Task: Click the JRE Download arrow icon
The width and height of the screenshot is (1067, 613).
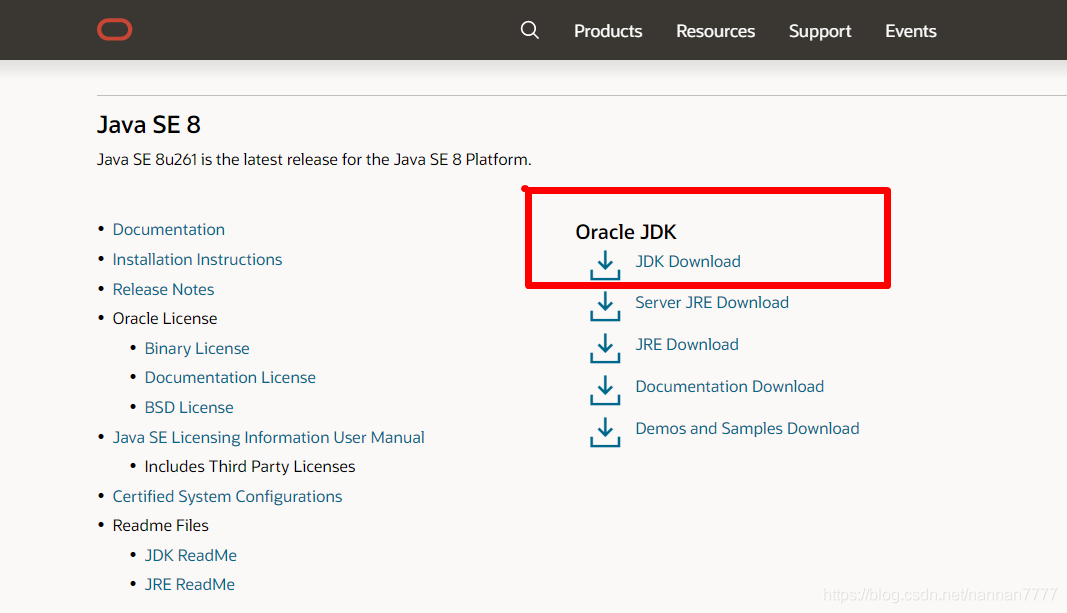Action: (605, 348)
